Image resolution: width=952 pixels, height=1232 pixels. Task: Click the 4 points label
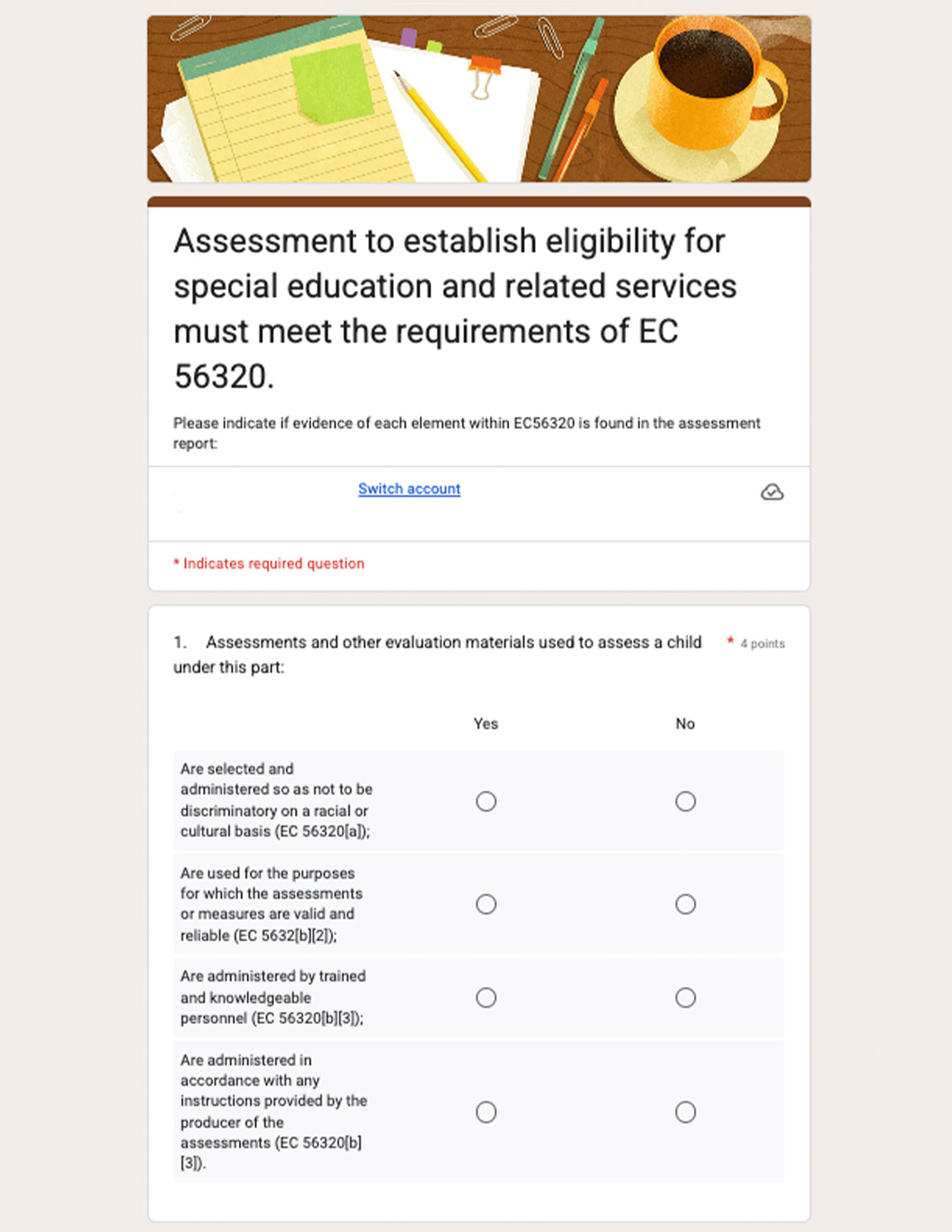coord(762,643)
